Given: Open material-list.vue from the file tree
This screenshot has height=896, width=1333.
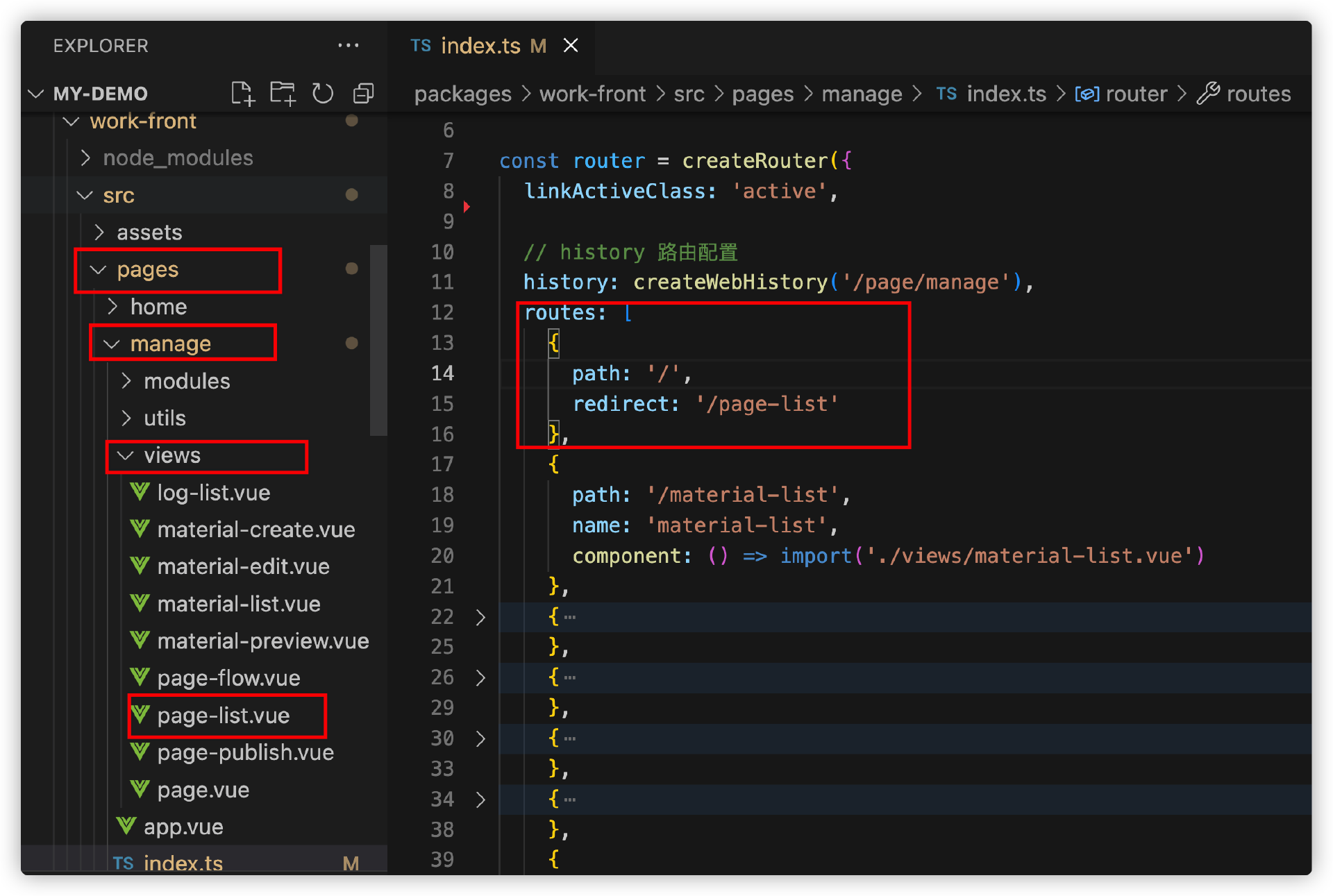Looking at the screenshot, I should [238, 604].
